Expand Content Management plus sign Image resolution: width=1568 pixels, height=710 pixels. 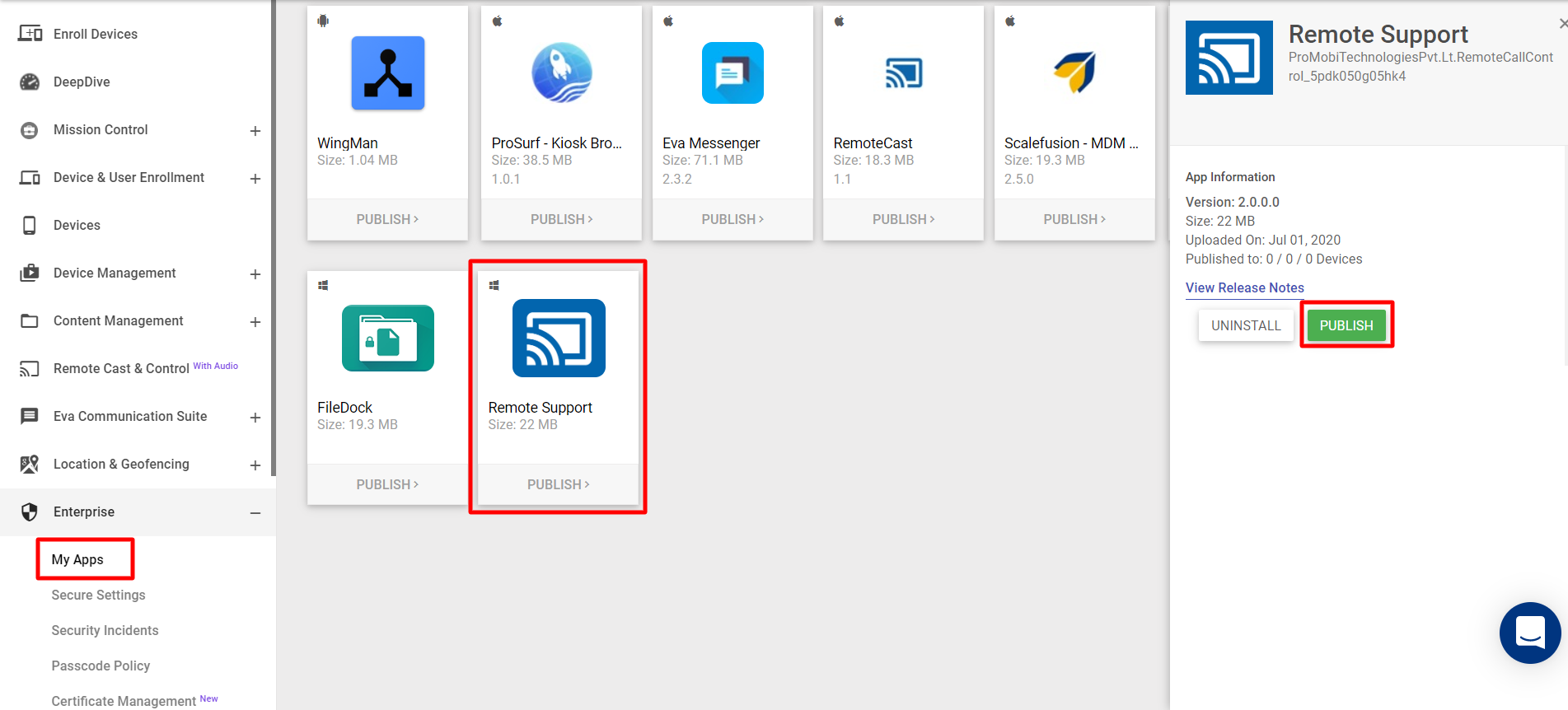click(x=255, y=322)
